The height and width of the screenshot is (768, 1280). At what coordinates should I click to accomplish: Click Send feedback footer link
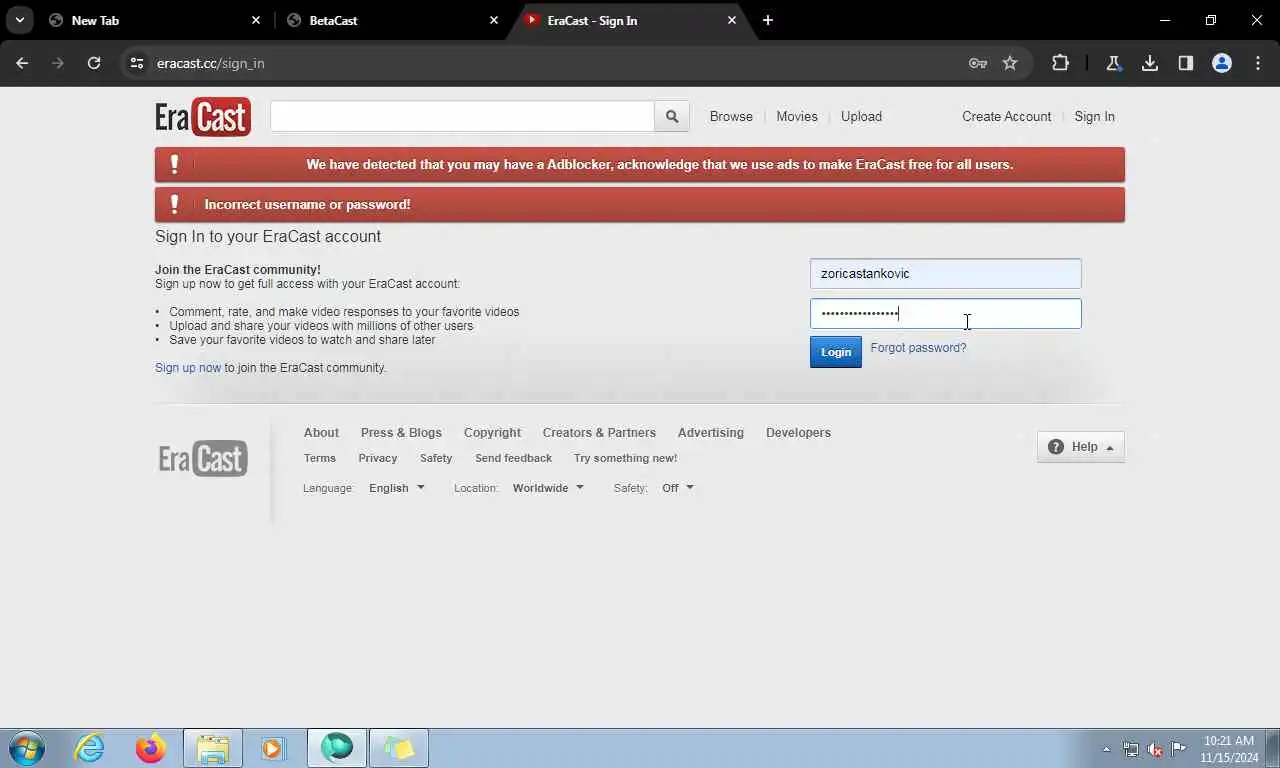513,458
